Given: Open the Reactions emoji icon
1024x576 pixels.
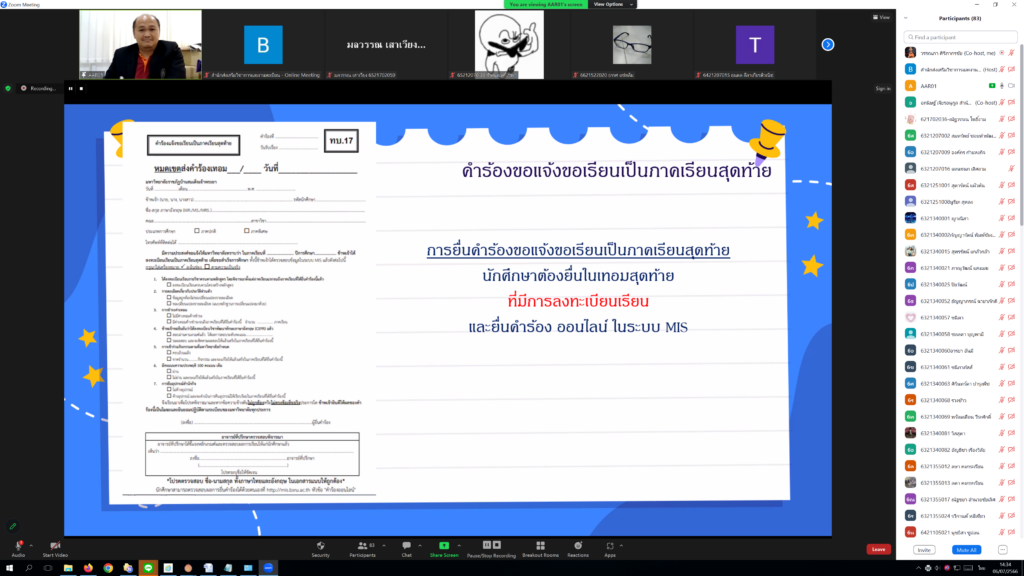Looking at the screenshot, I should [578, 545].
